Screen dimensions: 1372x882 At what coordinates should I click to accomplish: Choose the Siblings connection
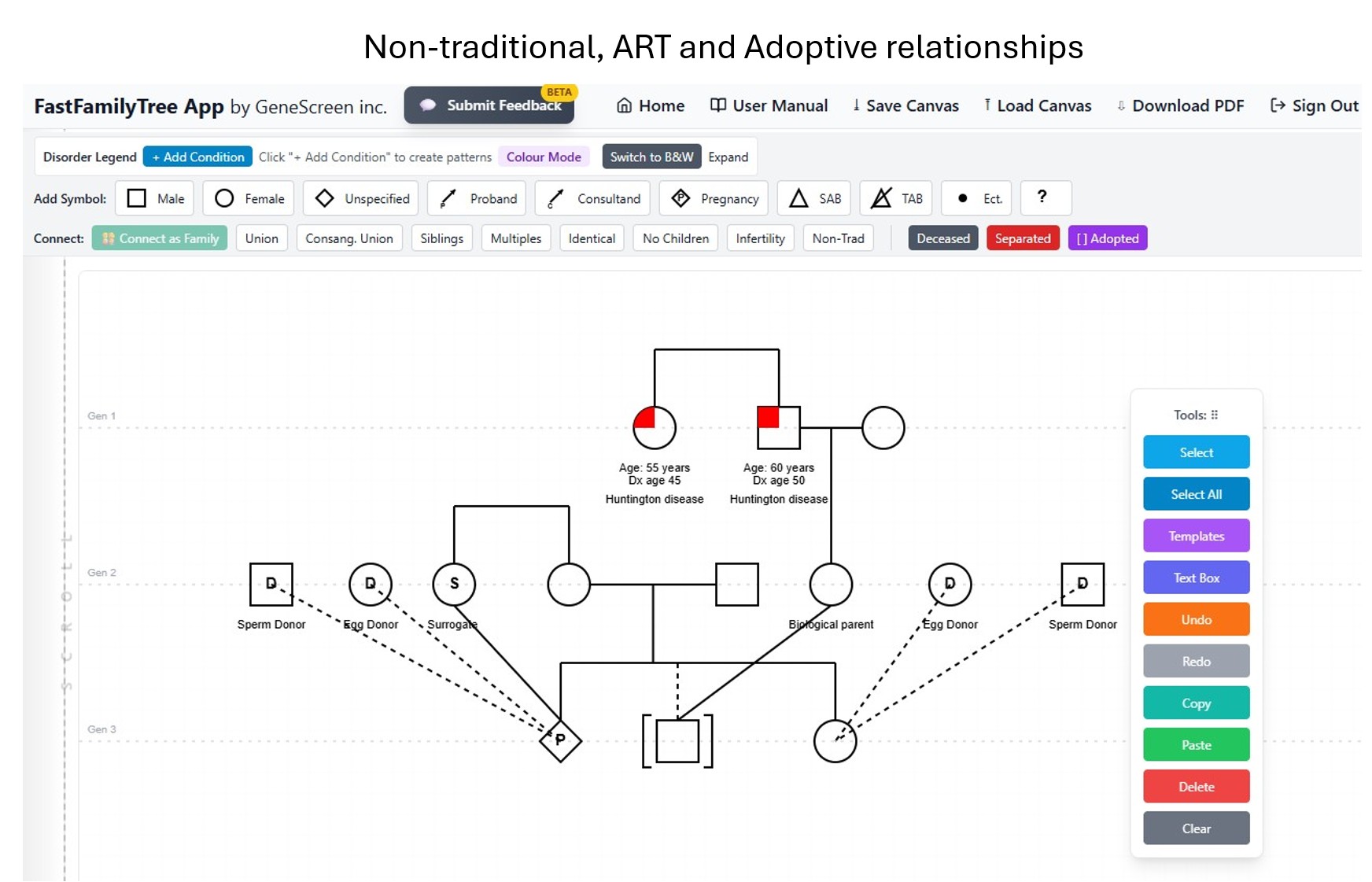pyautogui.click(x=441, y=238)
